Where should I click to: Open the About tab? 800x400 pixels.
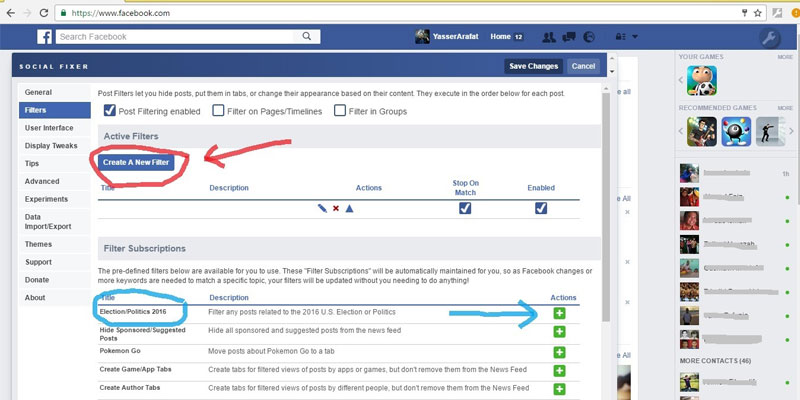(55, 298)
